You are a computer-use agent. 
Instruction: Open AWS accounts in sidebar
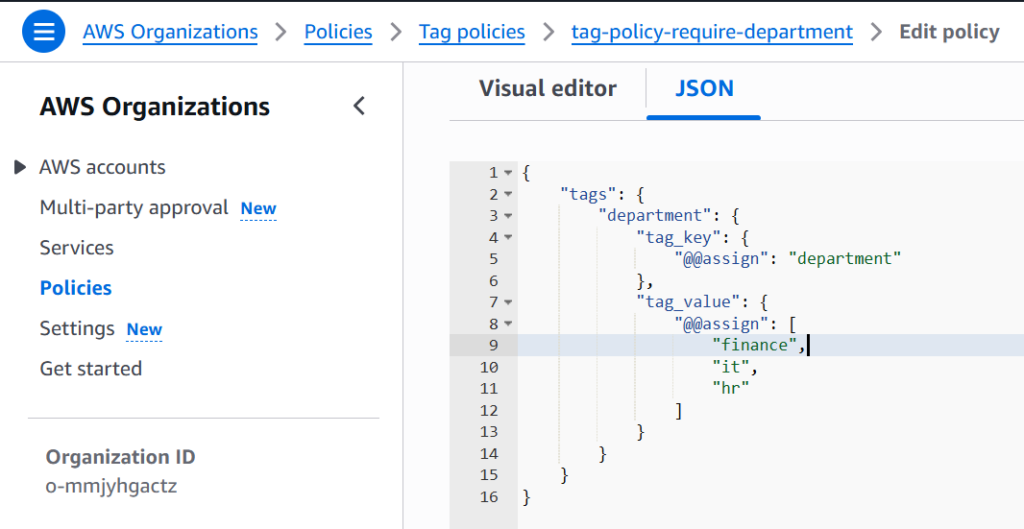point(103,167)
